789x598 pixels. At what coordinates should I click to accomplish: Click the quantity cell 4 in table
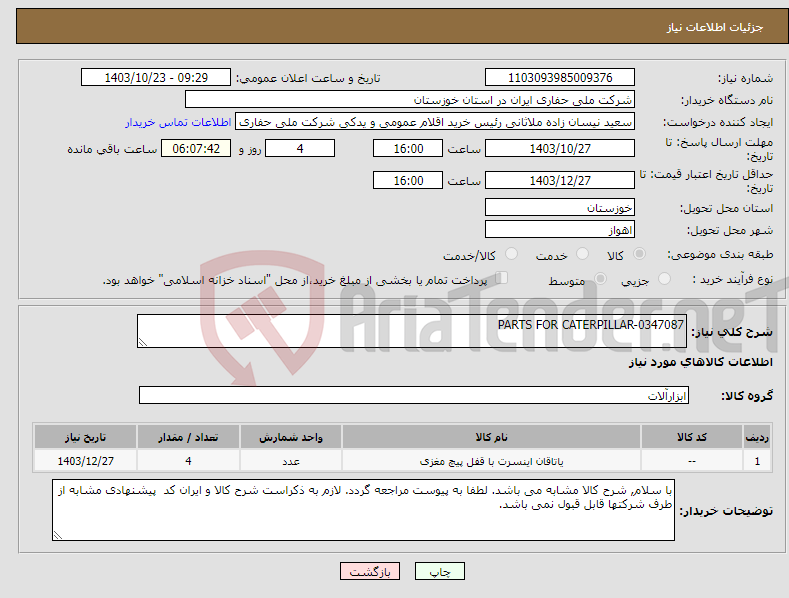[188, 461]
